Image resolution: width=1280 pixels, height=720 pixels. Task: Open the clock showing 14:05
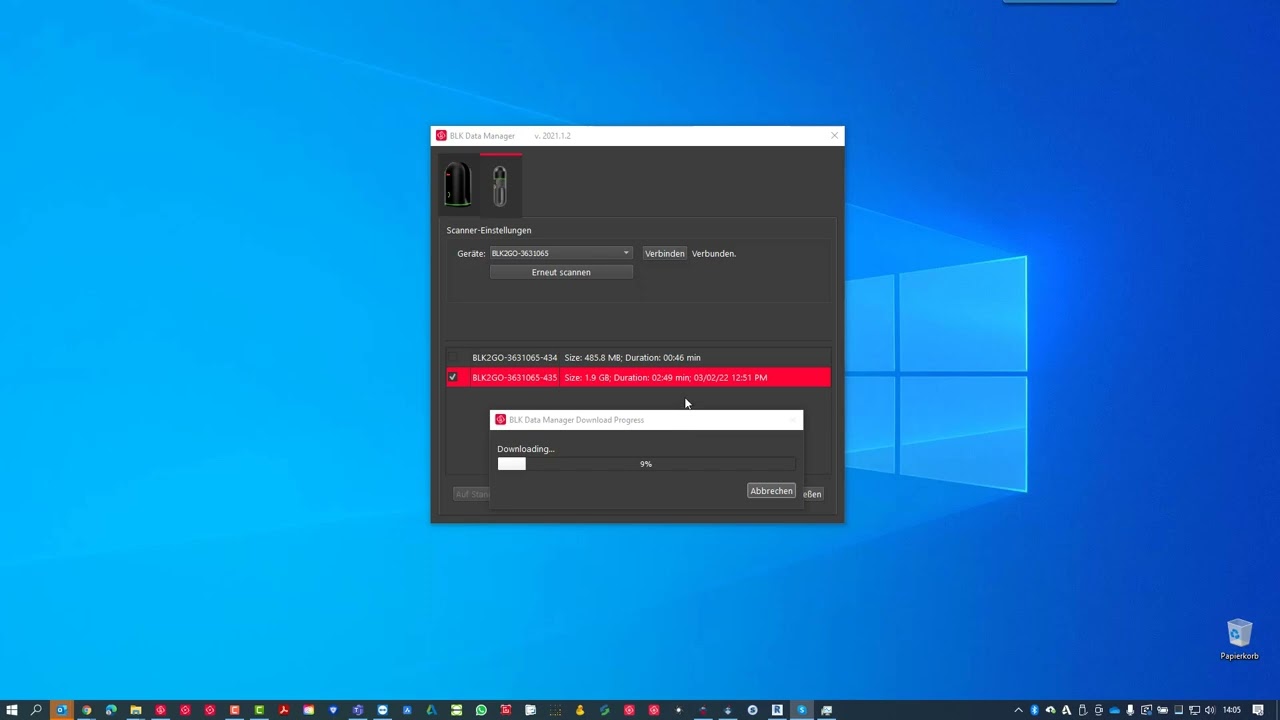pos(1232,710)
